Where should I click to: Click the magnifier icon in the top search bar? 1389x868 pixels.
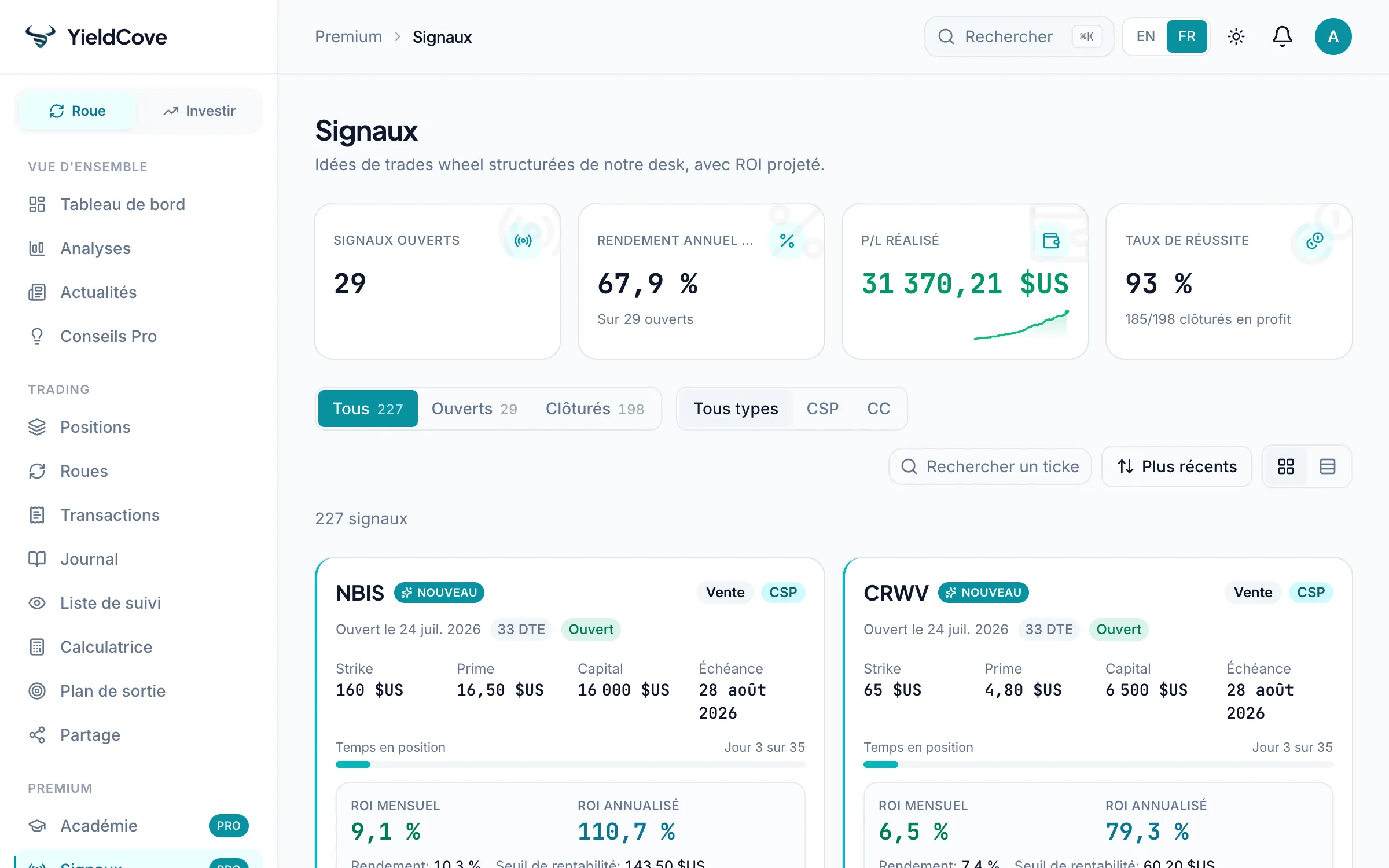946,36
